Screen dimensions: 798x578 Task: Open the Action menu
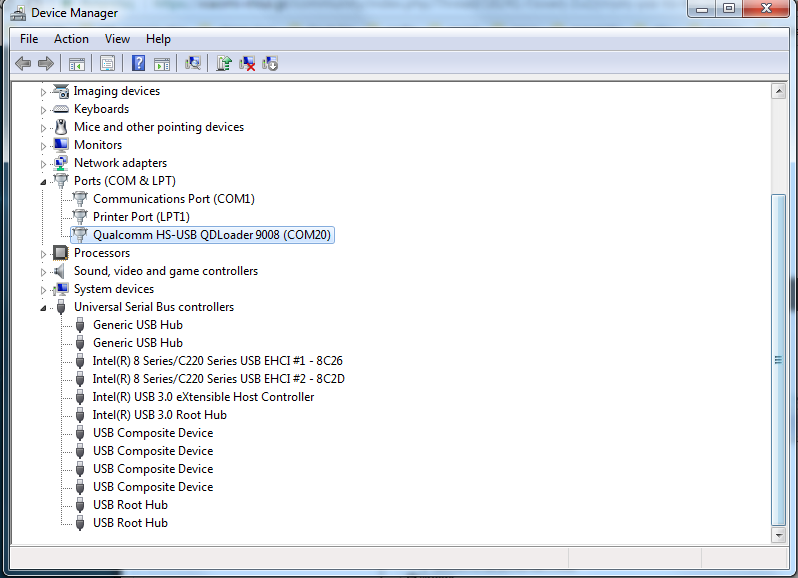click(71, 39)
